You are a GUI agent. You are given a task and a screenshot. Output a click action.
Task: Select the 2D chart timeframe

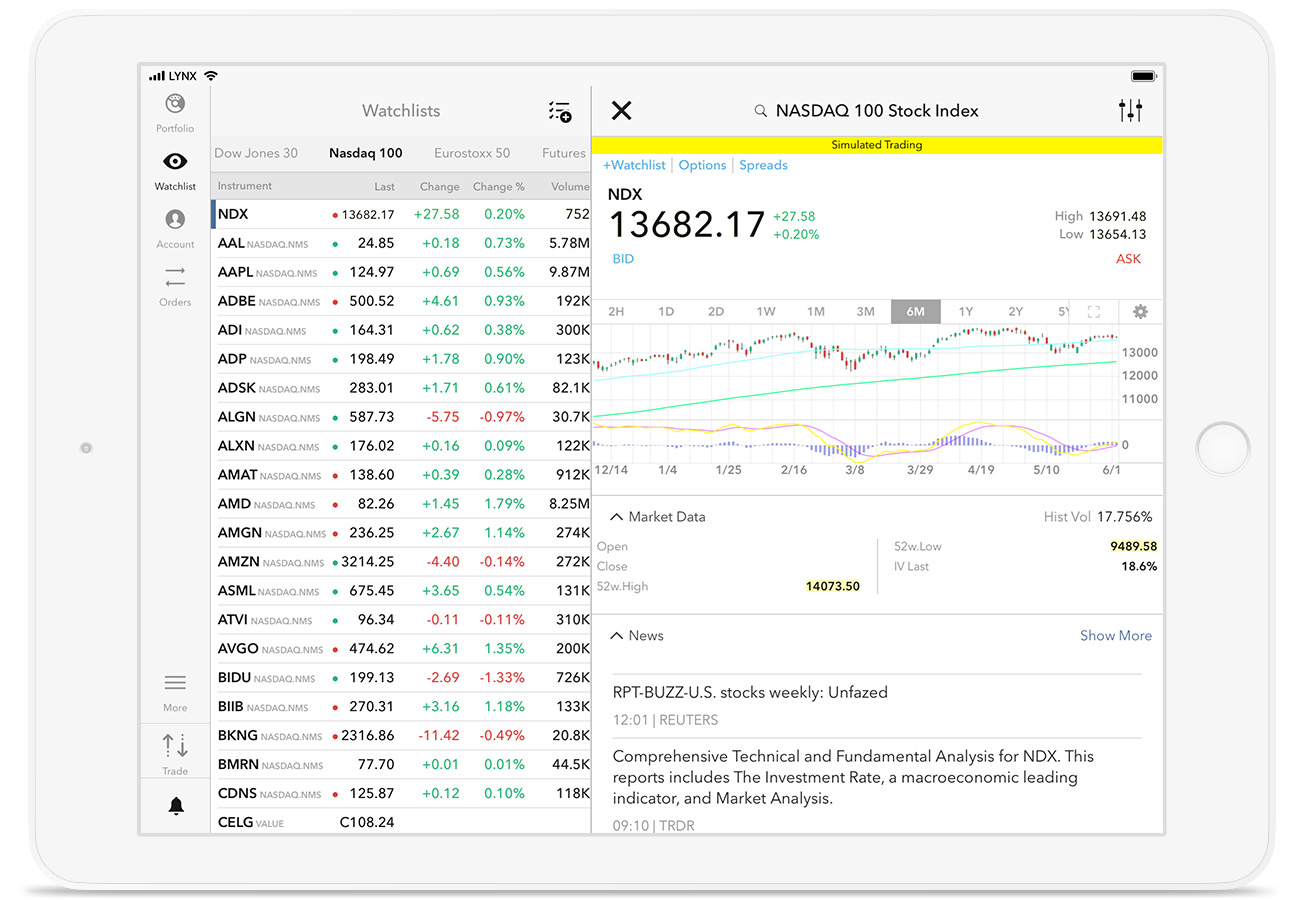(716, 311)
